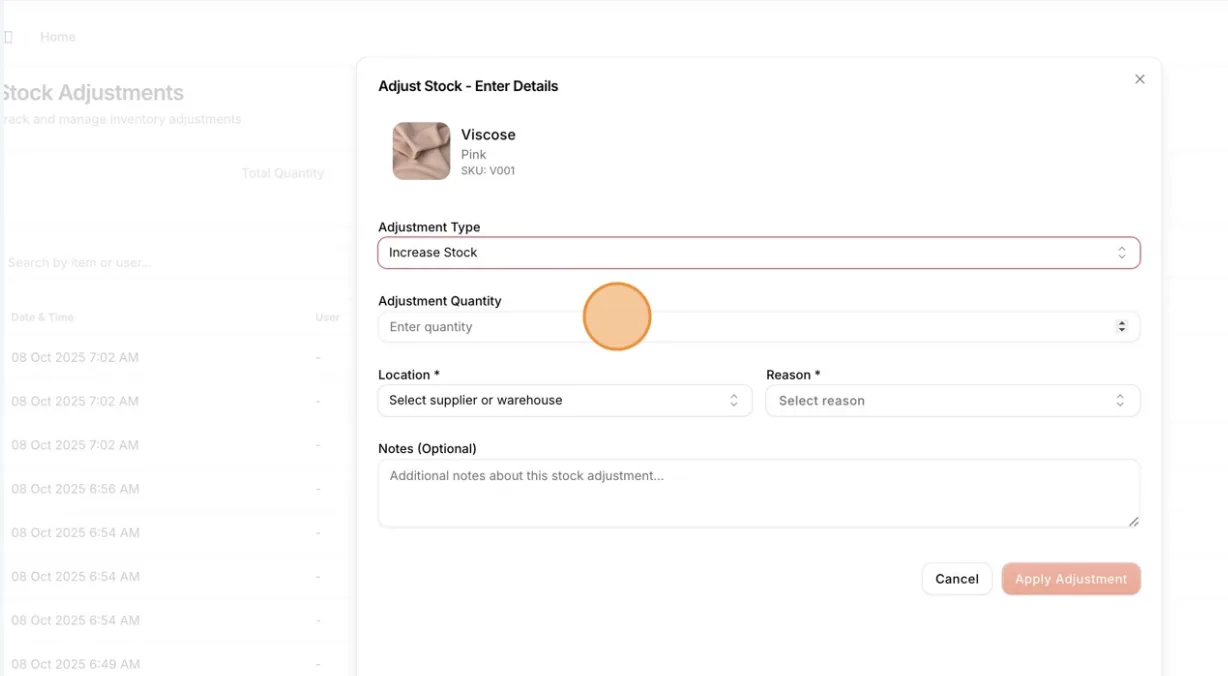Focus the Adjustment Quantity field
Image resolution: width=1228 pixels, height=676 pixels.
759,327
